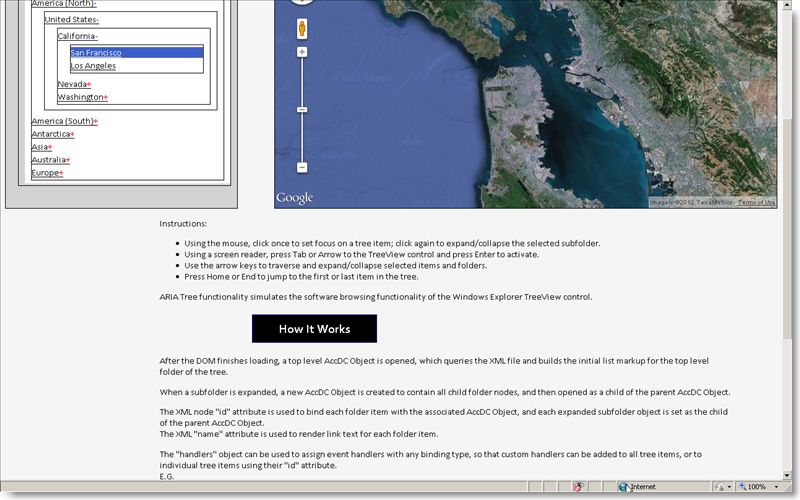800x500 pixels.
Task: Click the 'E.G.' text line
Action: 167,476
